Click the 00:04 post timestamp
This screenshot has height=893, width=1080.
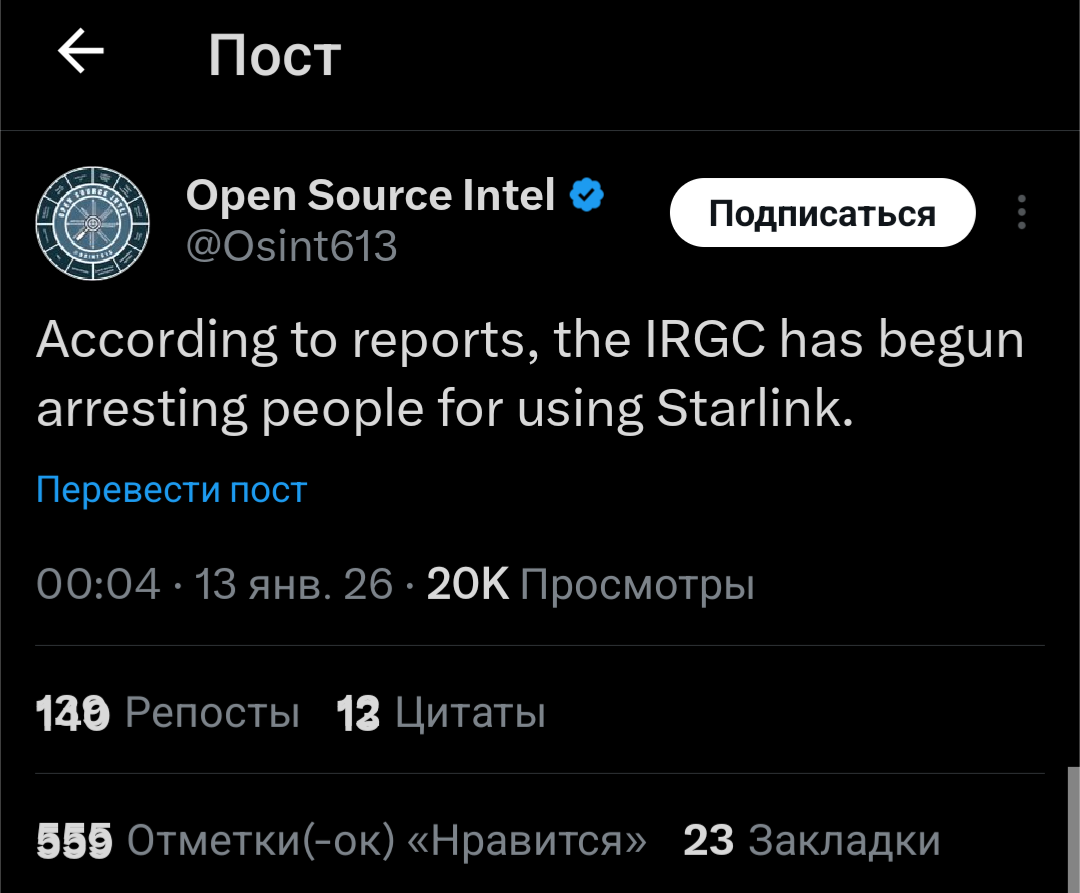[98, 584]
